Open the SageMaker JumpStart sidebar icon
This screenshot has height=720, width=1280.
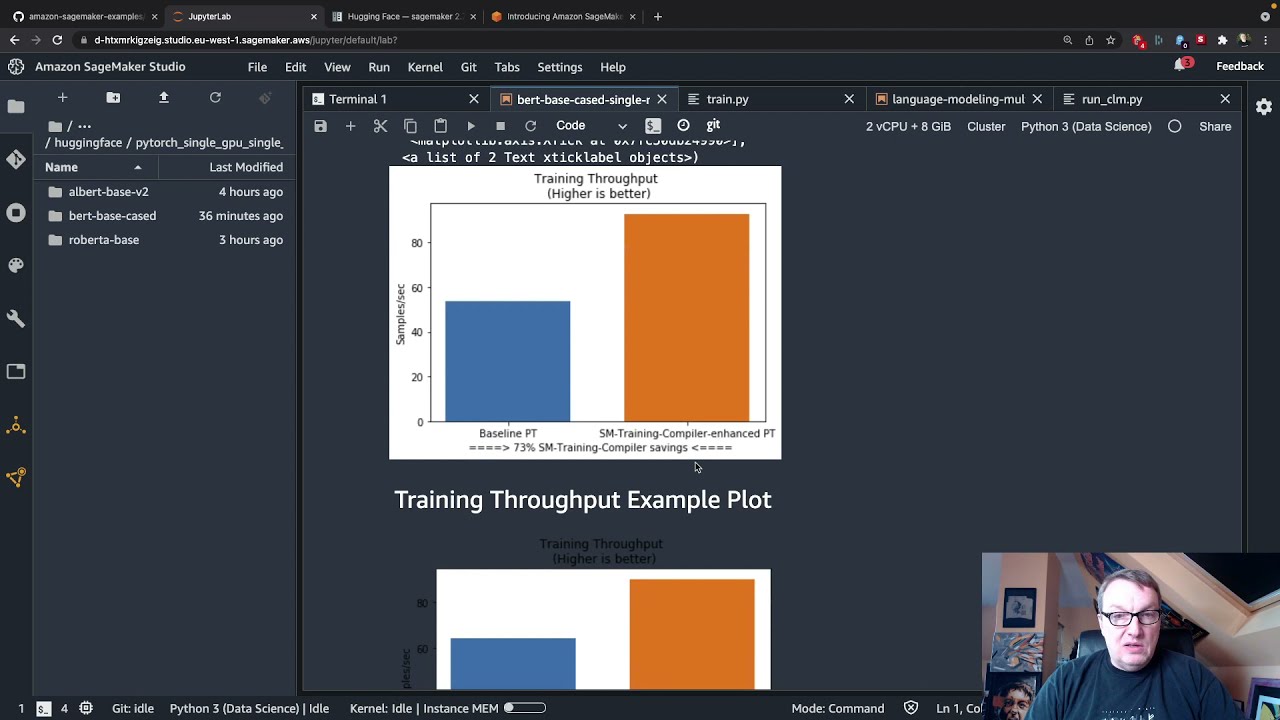point(16,425)
